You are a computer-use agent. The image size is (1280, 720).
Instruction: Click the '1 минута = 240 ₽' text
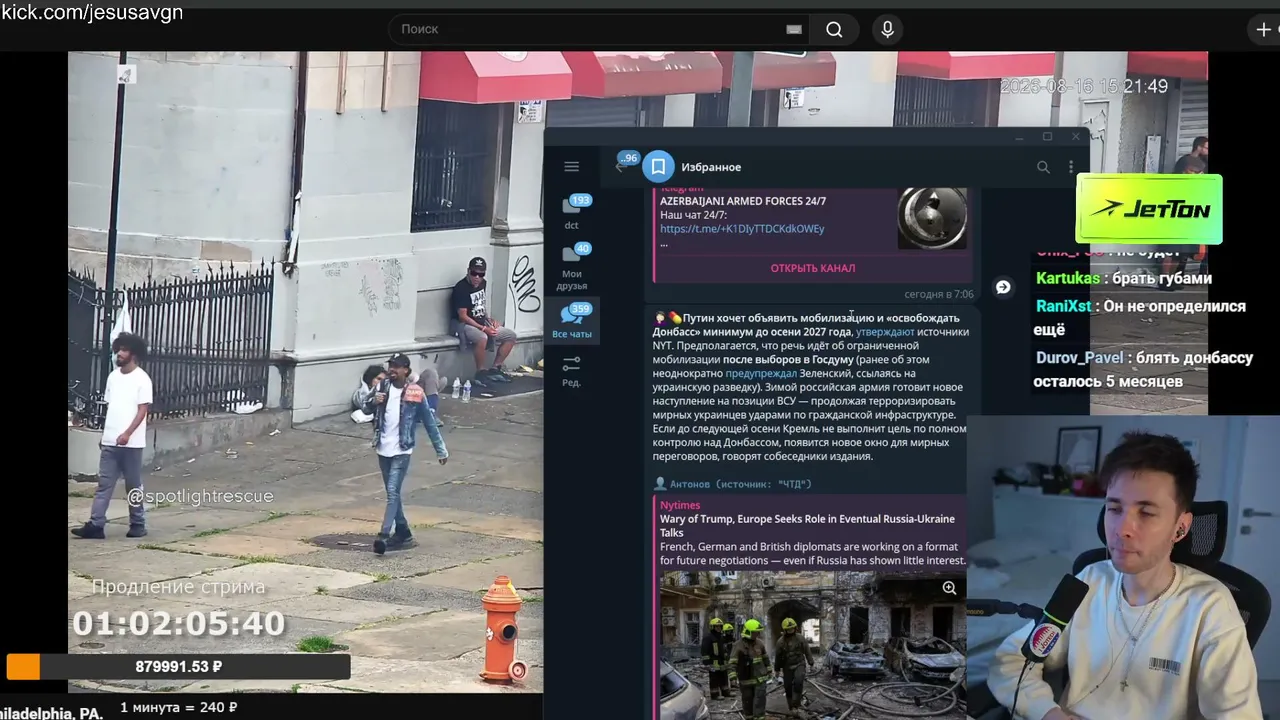[x=179, y=707]
